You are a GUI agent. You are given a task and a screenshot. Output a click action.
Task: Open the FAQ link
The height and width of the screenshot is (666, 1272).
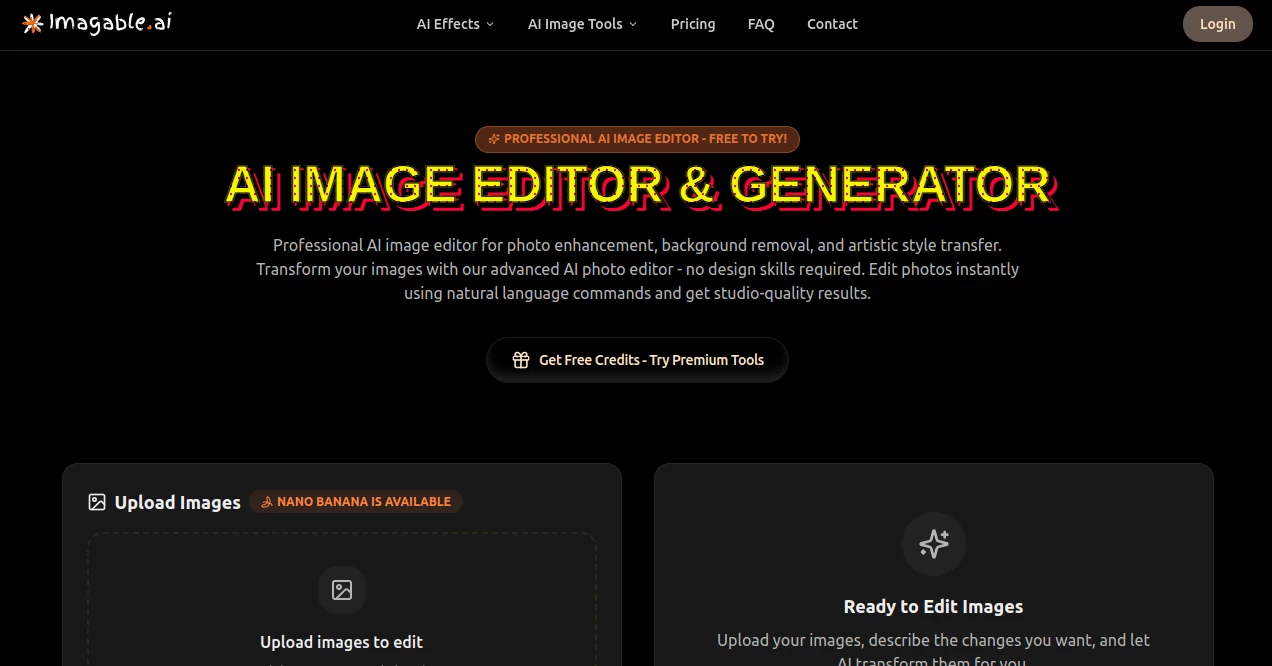pyautogui.click(x=761, y=24)
